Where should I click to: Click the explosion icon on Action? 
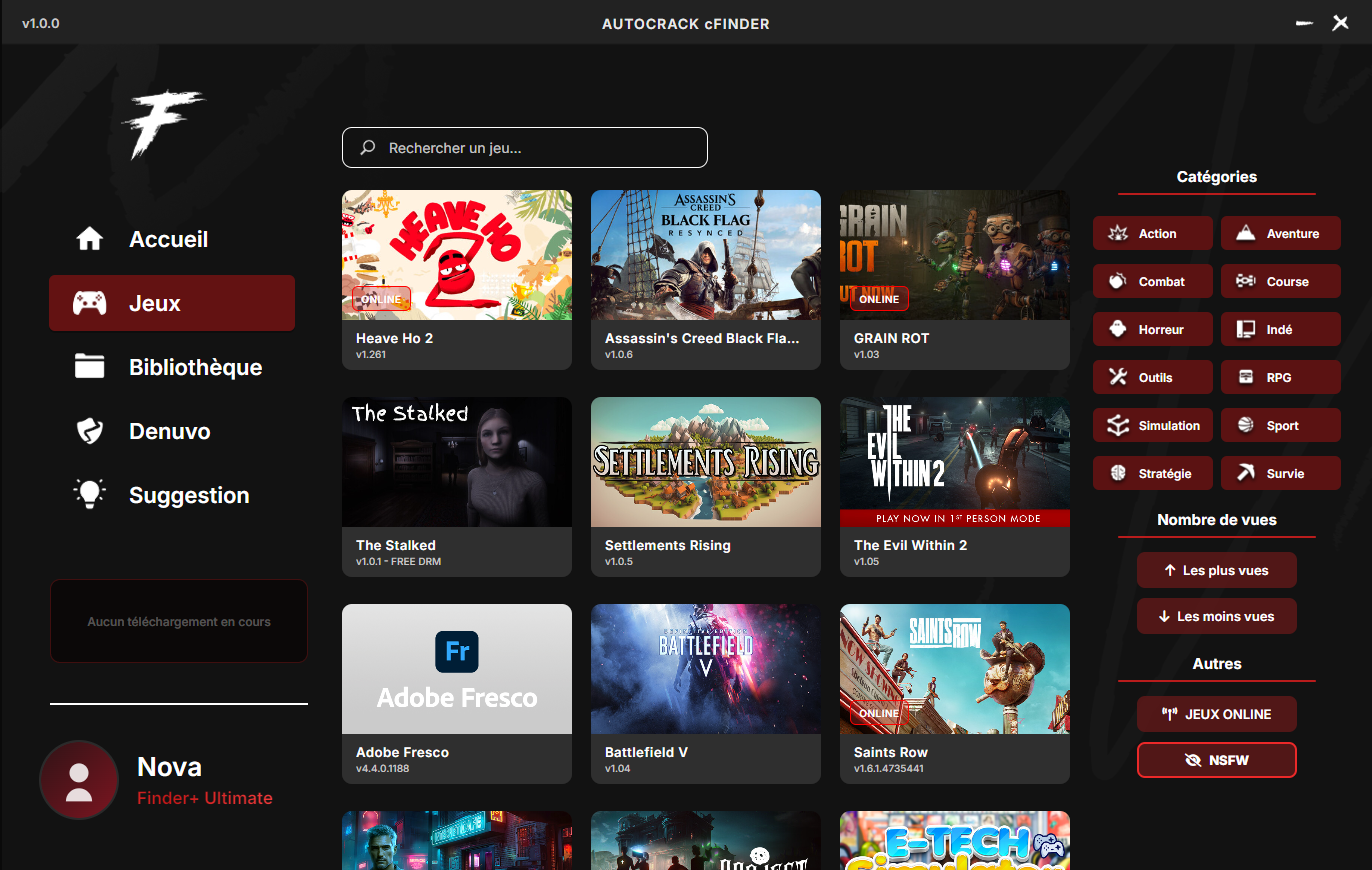click(x=1118, y=233)
